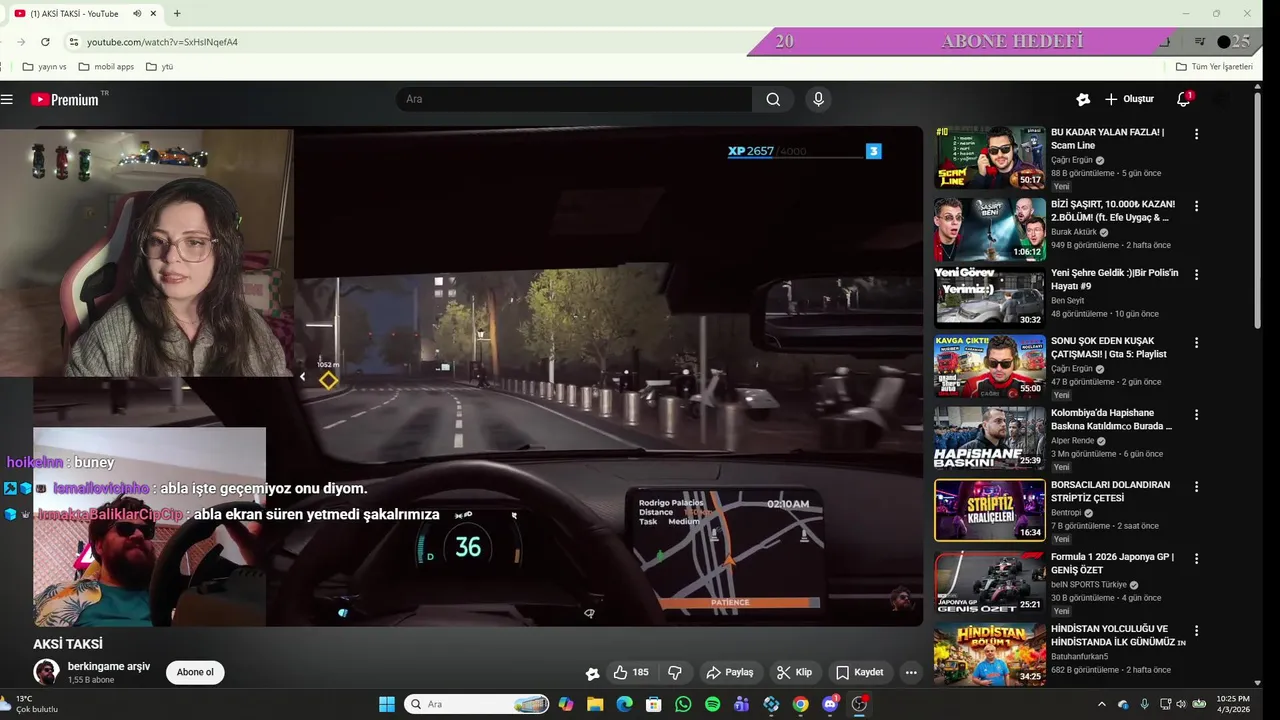Open options for BİZİ ŞAŞIRT video
The height and width of the screenshot is (720, 1280).
[1196, 206]
